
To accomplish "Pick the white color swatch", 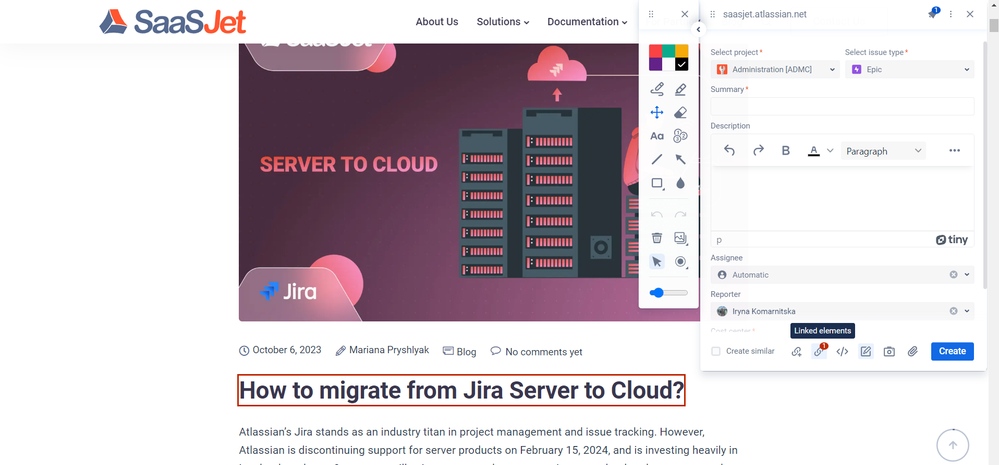I will tap(668, 64).
